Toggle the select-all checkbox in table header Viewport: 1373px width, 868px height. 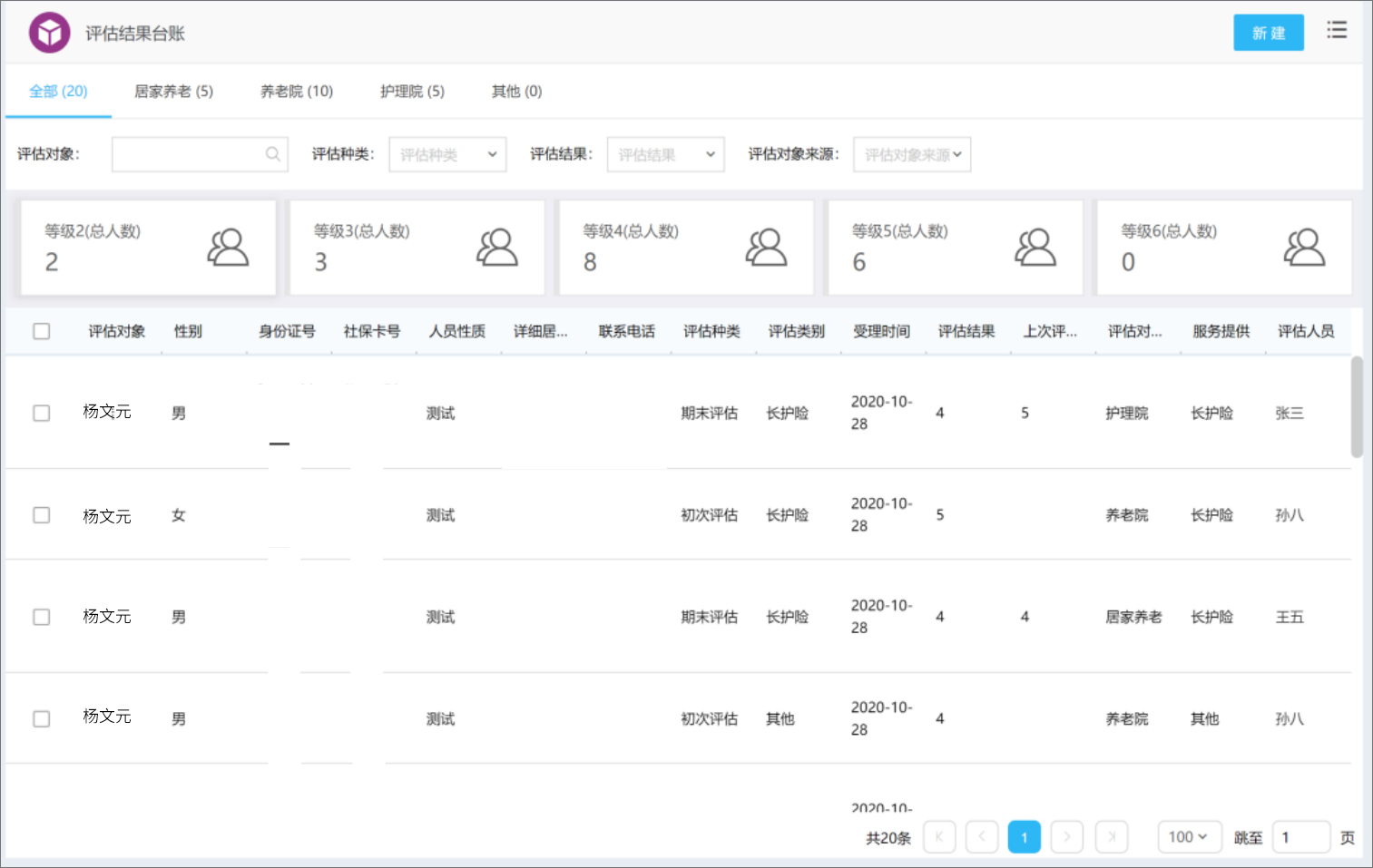tap(41, 331)
